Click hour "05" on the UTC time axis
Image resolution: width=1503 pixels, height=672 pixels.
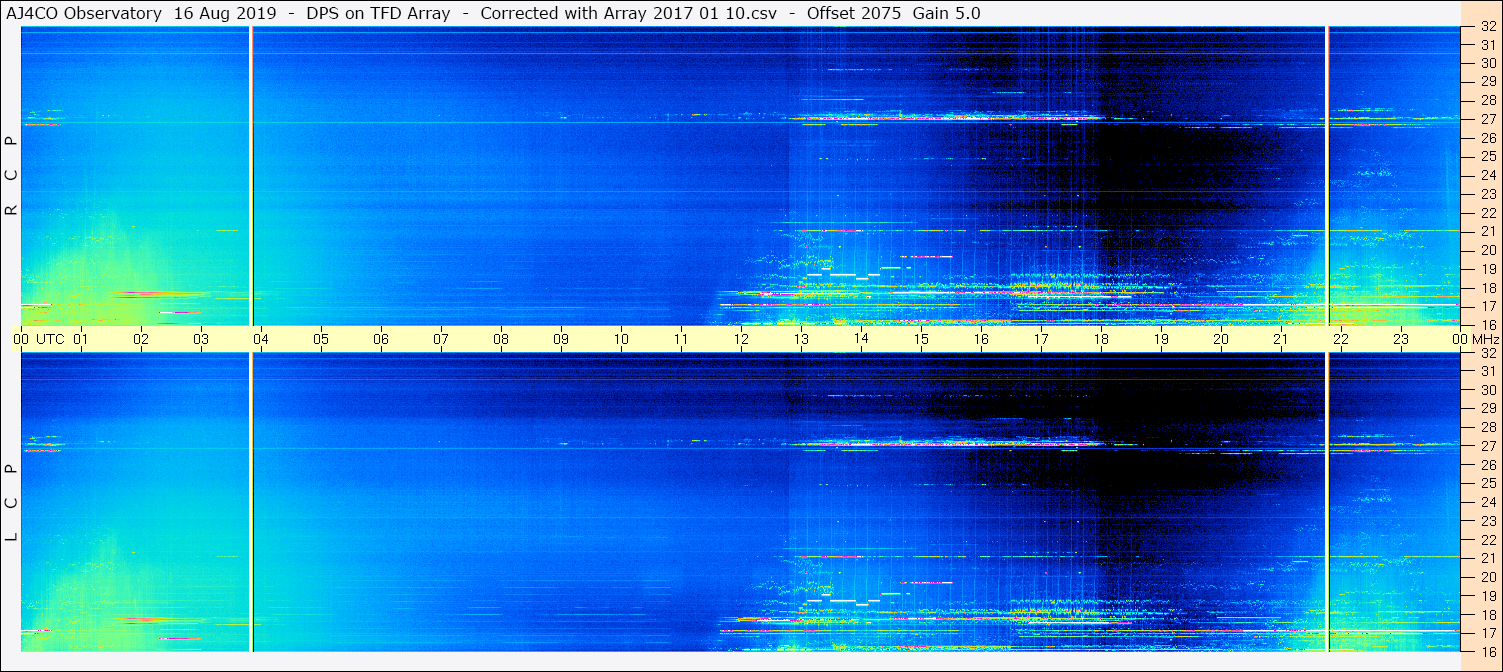(x=321, y=339)
